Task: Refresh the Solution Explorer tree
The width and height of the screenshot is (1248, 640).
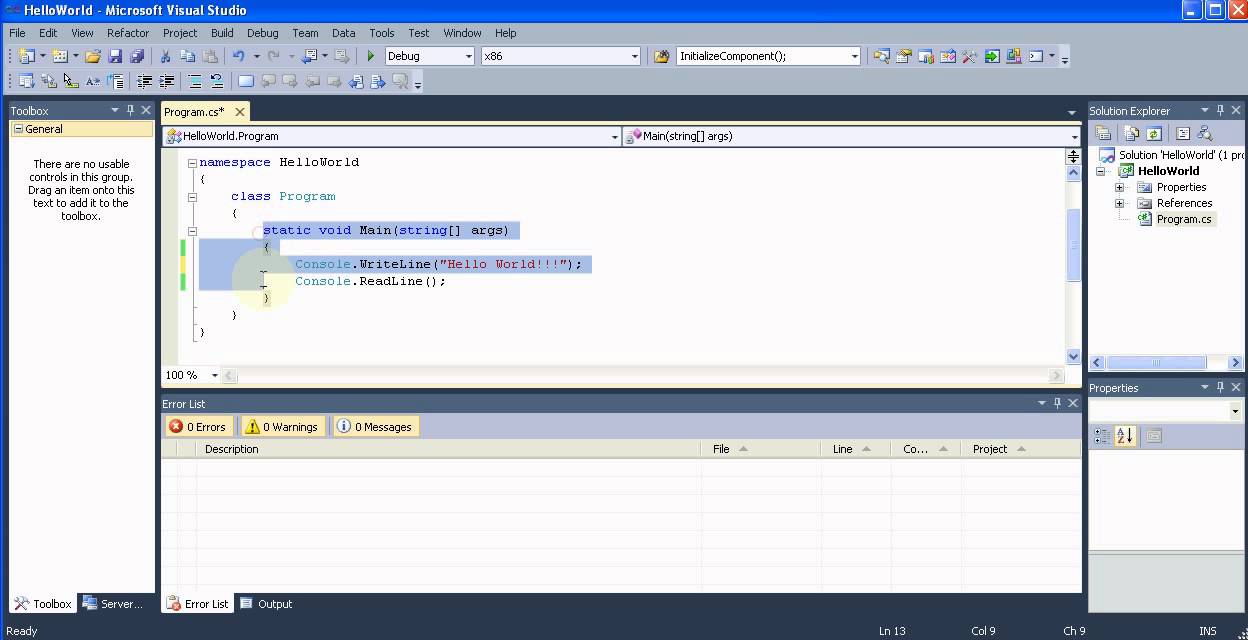Action: 1154,133
